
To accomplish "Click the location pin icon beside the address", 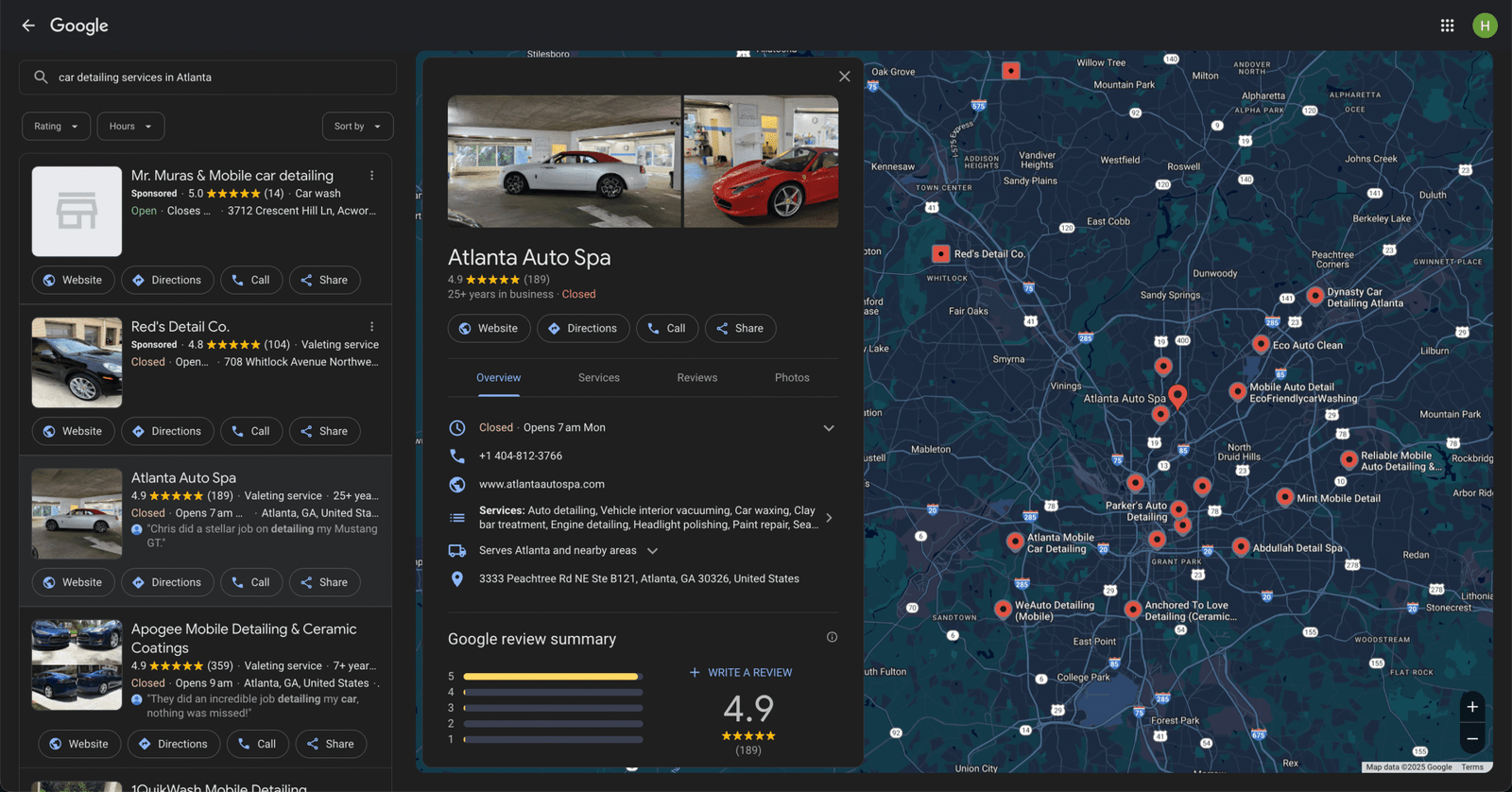I will [x=457, y=578].
